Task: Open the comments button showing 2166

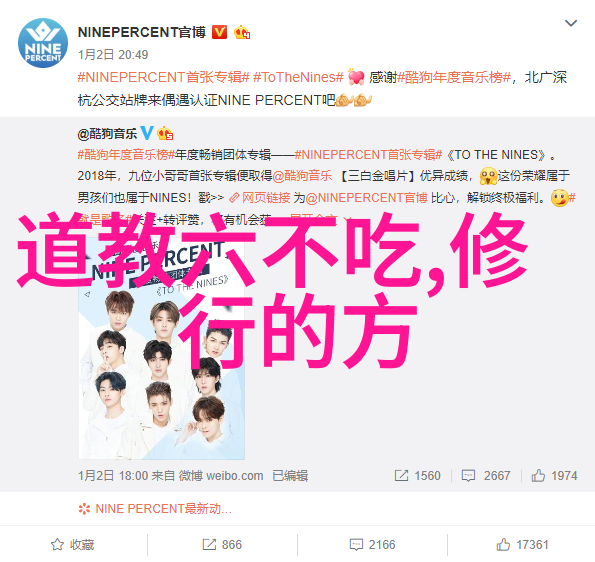Action: point(372,545)
